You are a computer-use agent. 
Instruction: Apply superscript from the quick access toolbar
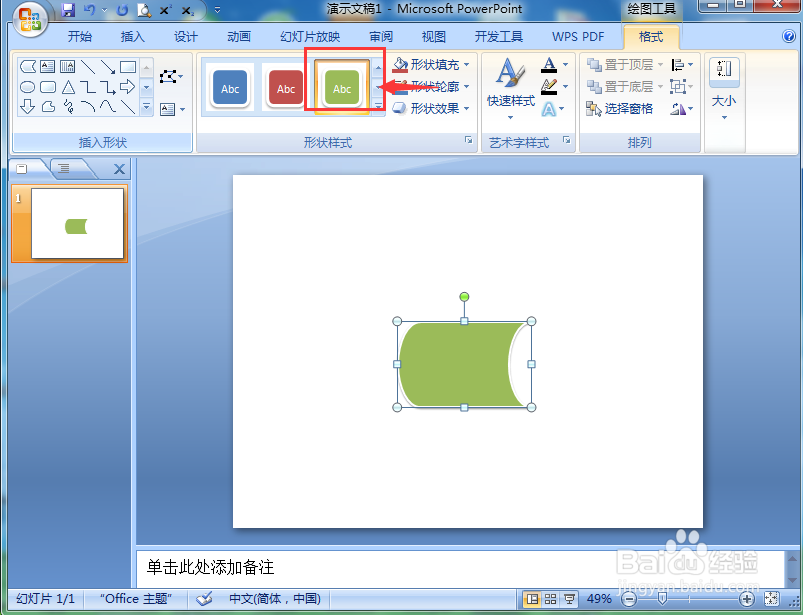[165, 10]
